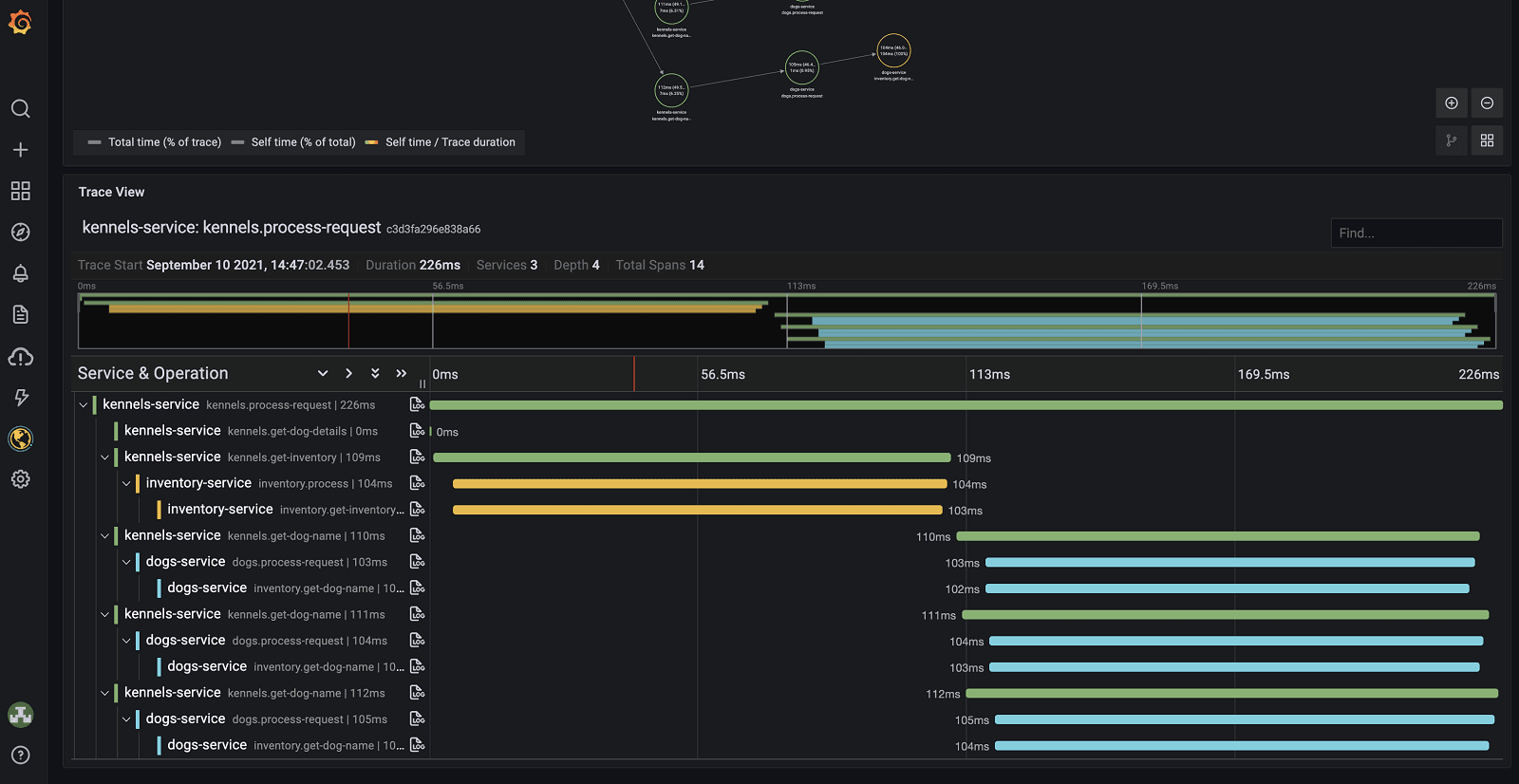Click the blue dogs.process-request 105ms bar
Screen dimensions: 1519x784
(x=1244, y=719)
